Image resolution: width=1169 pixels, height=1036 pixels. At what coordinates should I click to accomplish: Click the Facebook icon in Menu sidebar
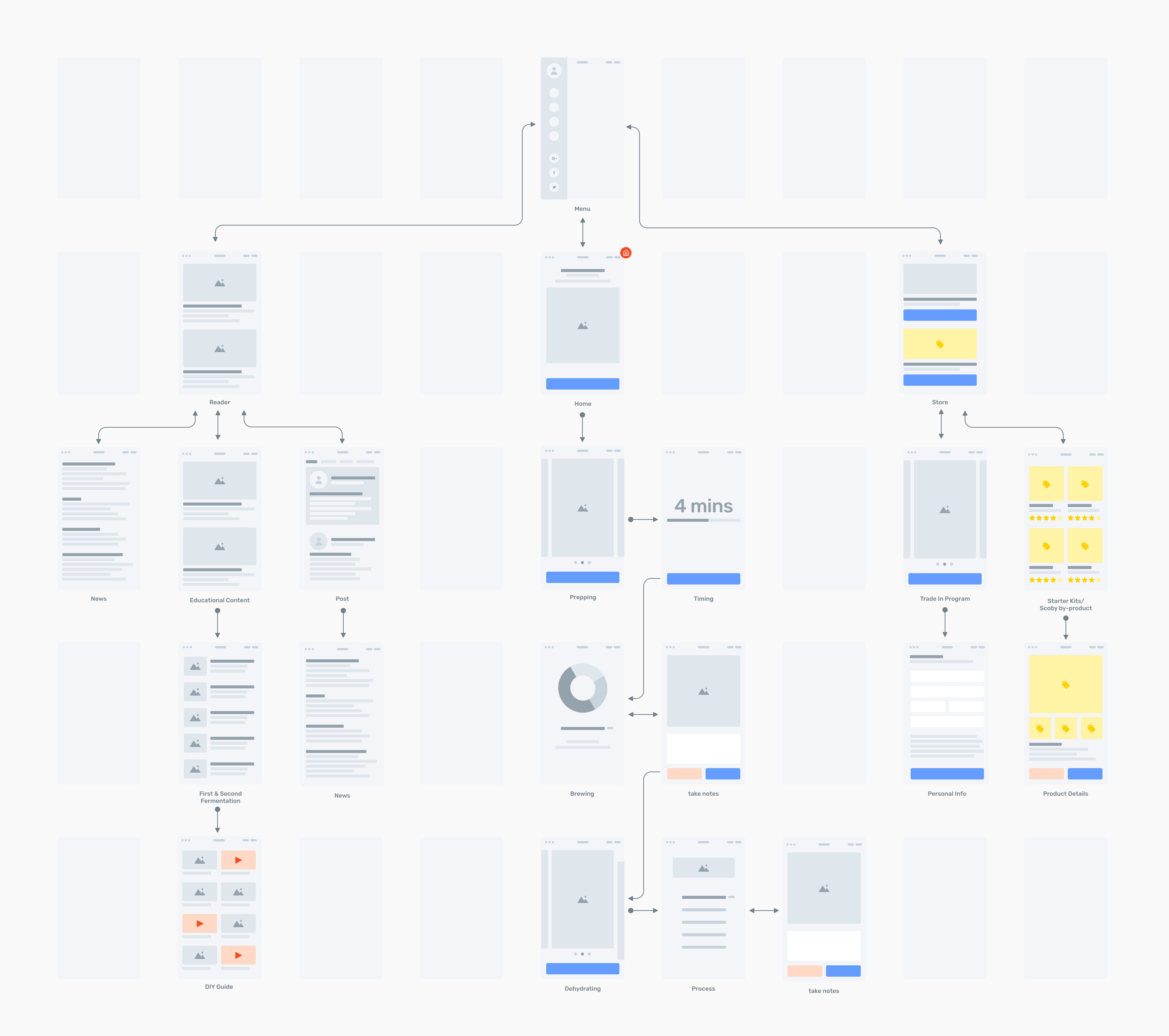(x=554, y=173)
